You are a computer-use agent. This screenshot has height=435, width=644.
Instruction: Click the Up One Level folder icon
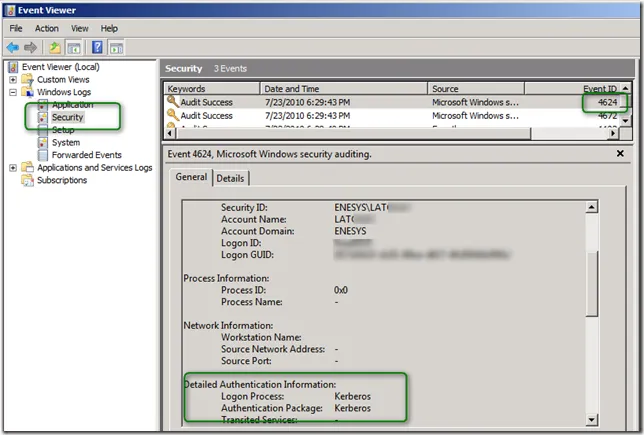click(x=54, y=47)
